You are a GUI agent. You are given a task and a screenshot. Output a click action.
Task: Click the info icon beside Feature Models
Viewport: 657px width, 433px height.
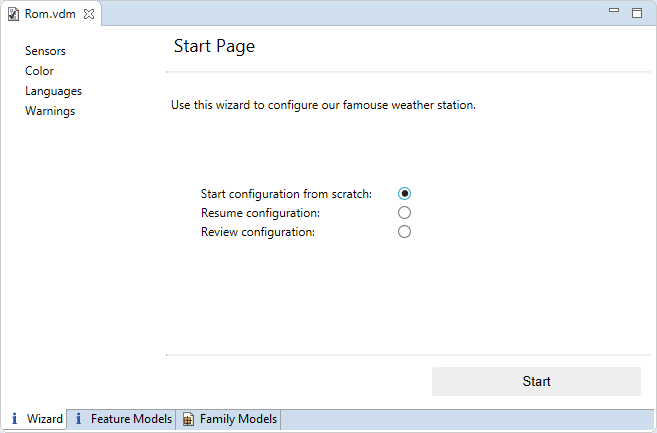[x=79, y=419]
